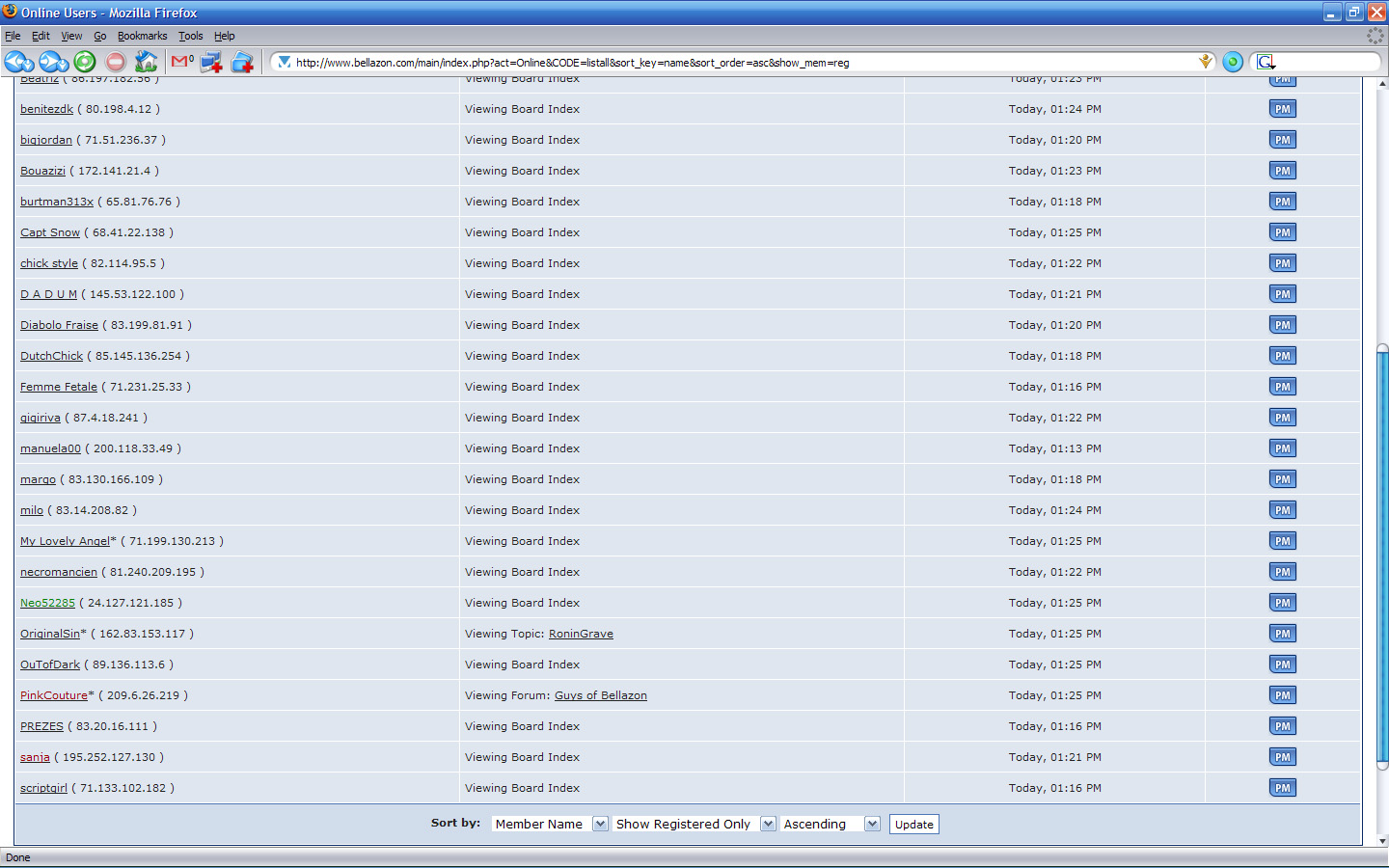Open the Bookmarks menu
This screenshot has width=1389, height=868.
click(142, 36)
